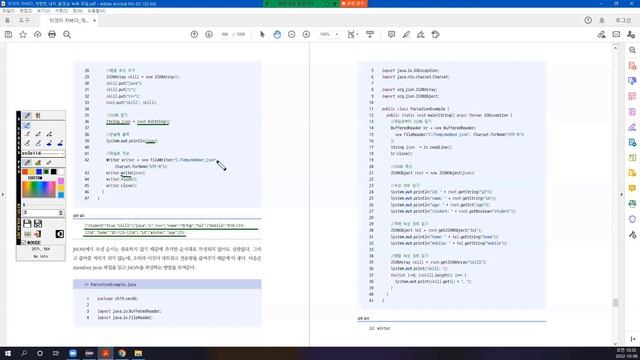Click the exit door icon in pen palette
Image resolution: width=640 pixels, height=360 pixels.
point(38,234)
